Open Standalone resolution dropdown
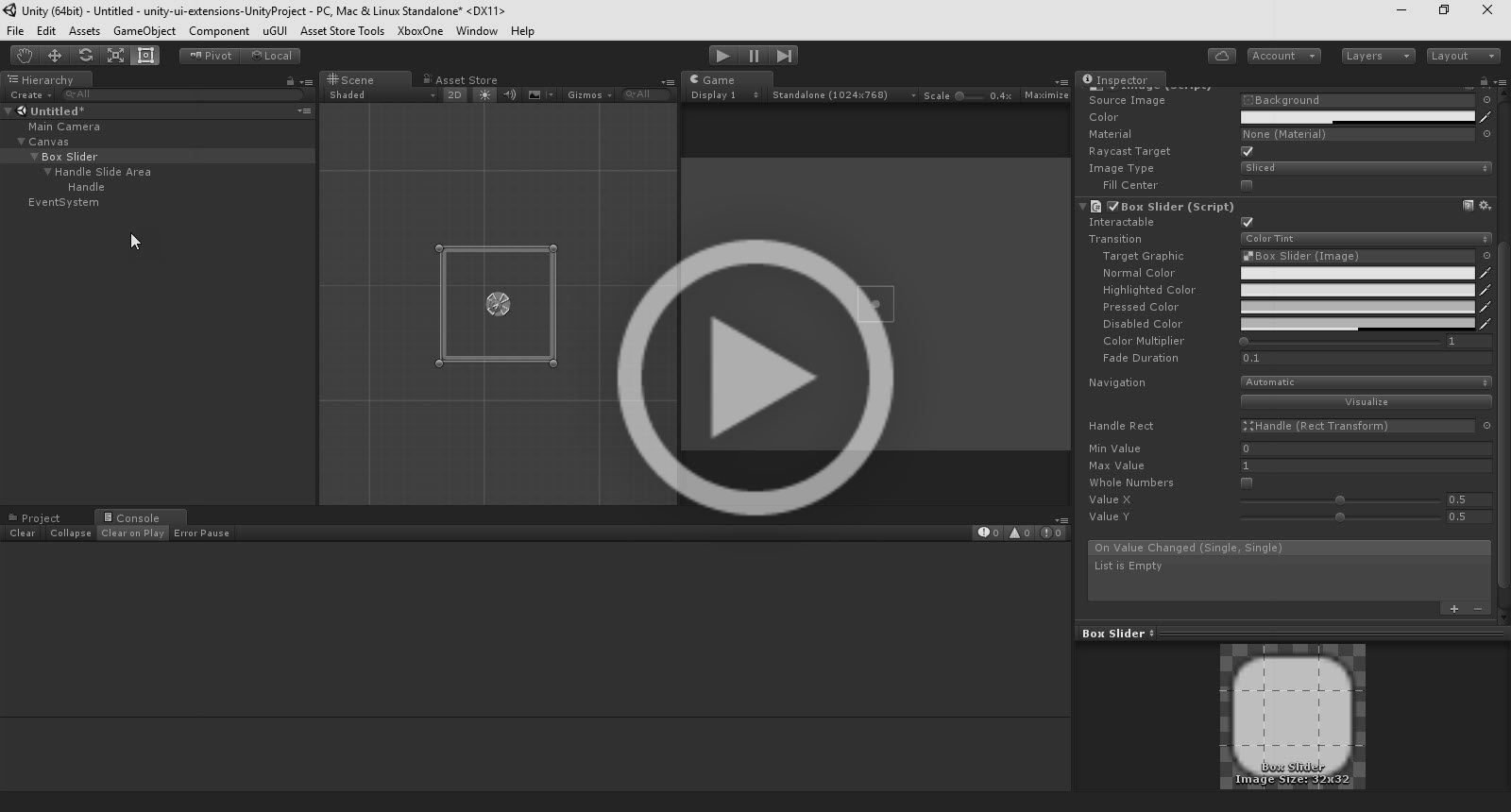 pyautogui.click(x=843, y=95)
